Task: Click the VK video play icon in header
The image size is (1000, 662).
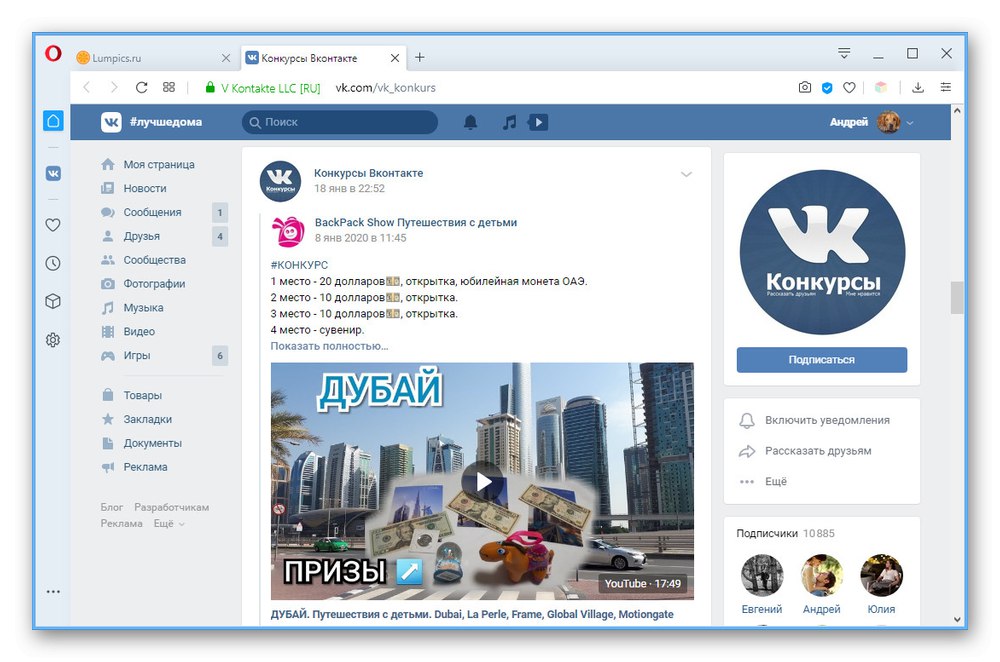Action: (x=538, y=122)
